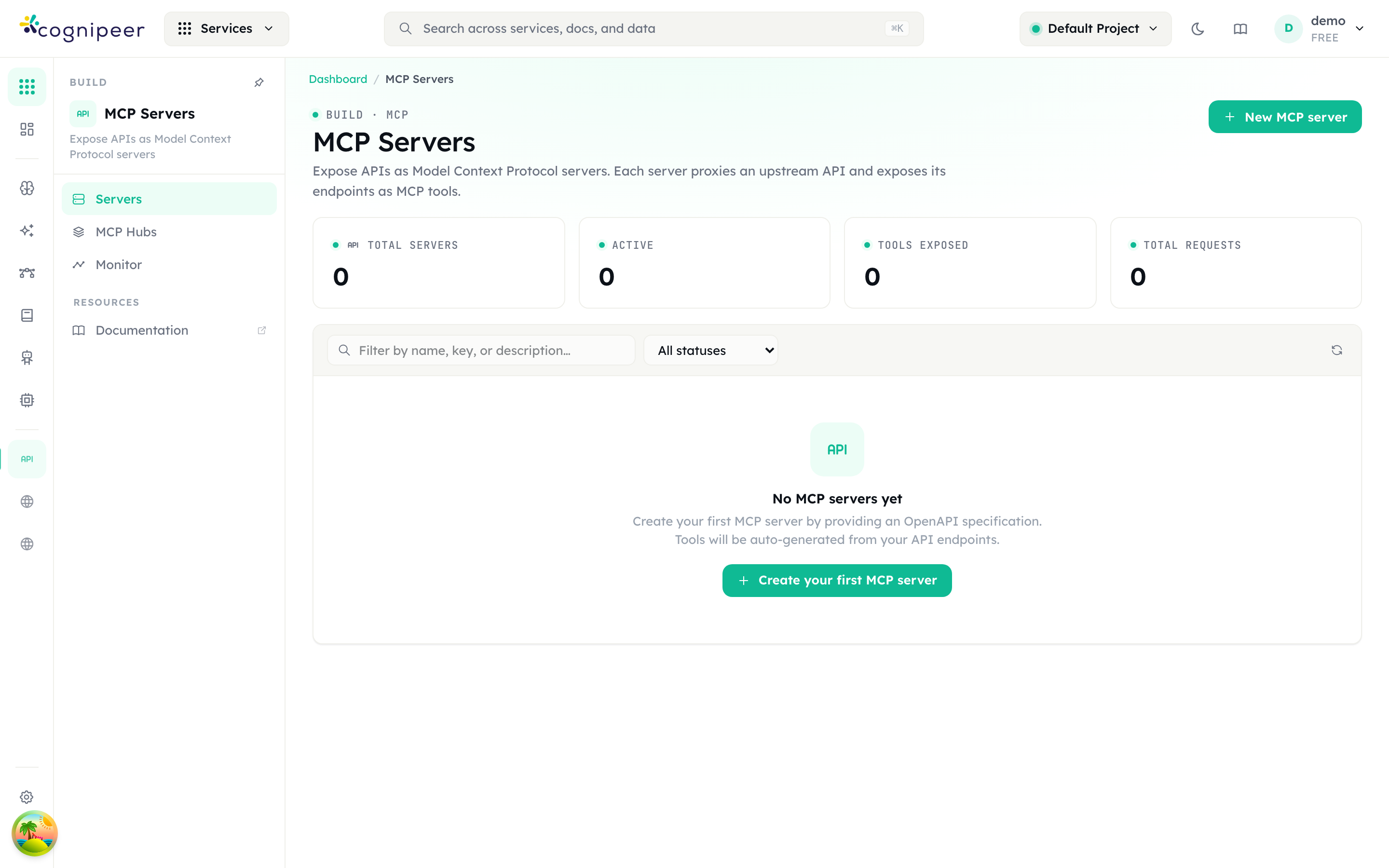
Task: Select the API rail icon for MCP Servers
Action: pos(27,459)
